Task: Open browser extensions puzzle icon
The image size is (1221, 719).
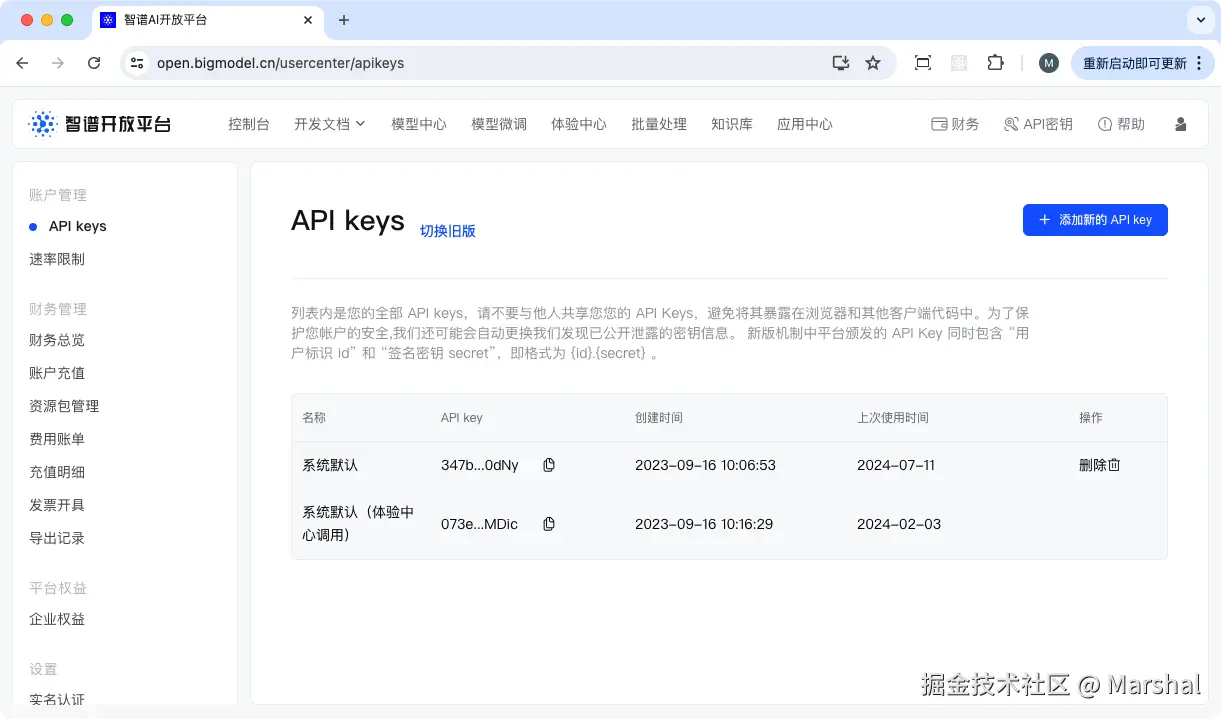Action: (995, 63)
